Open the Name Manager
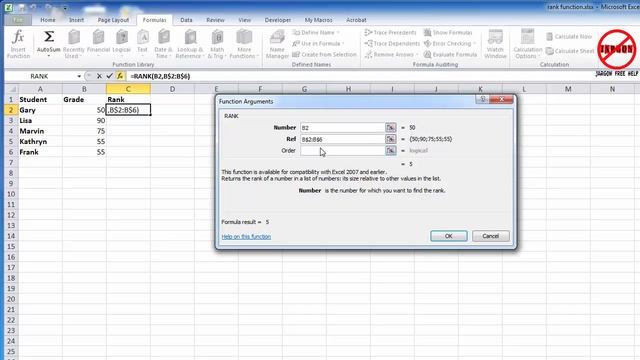 click(x=277, y=44)
